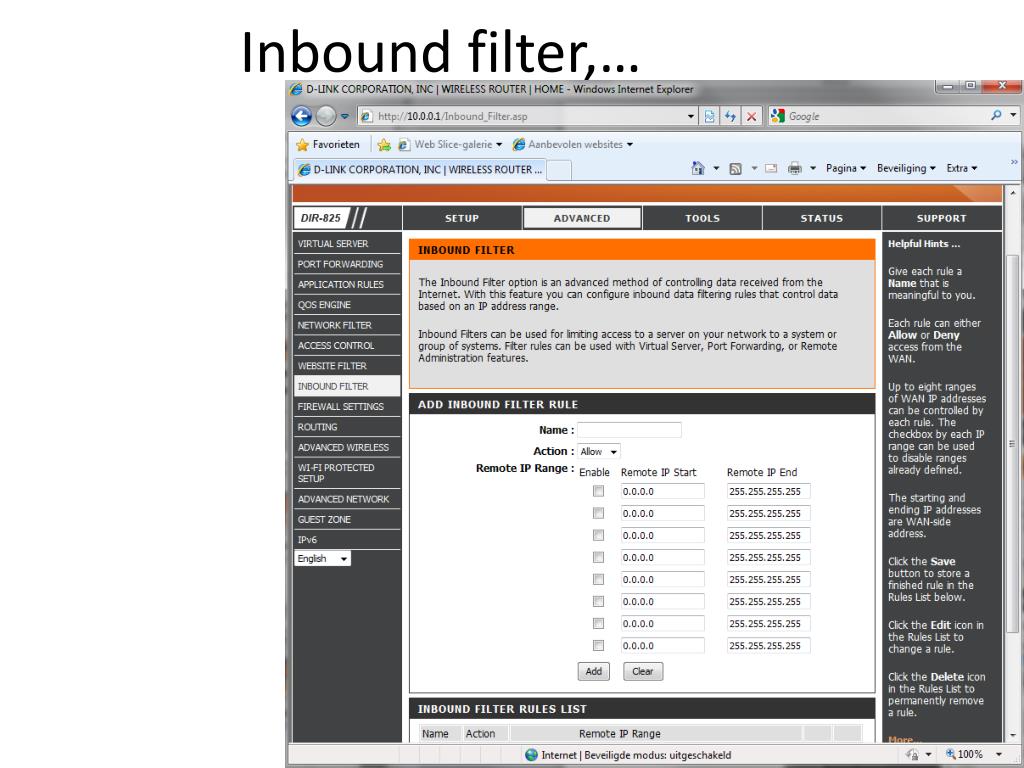Switch to the STATUS tab

click(822, 218)
